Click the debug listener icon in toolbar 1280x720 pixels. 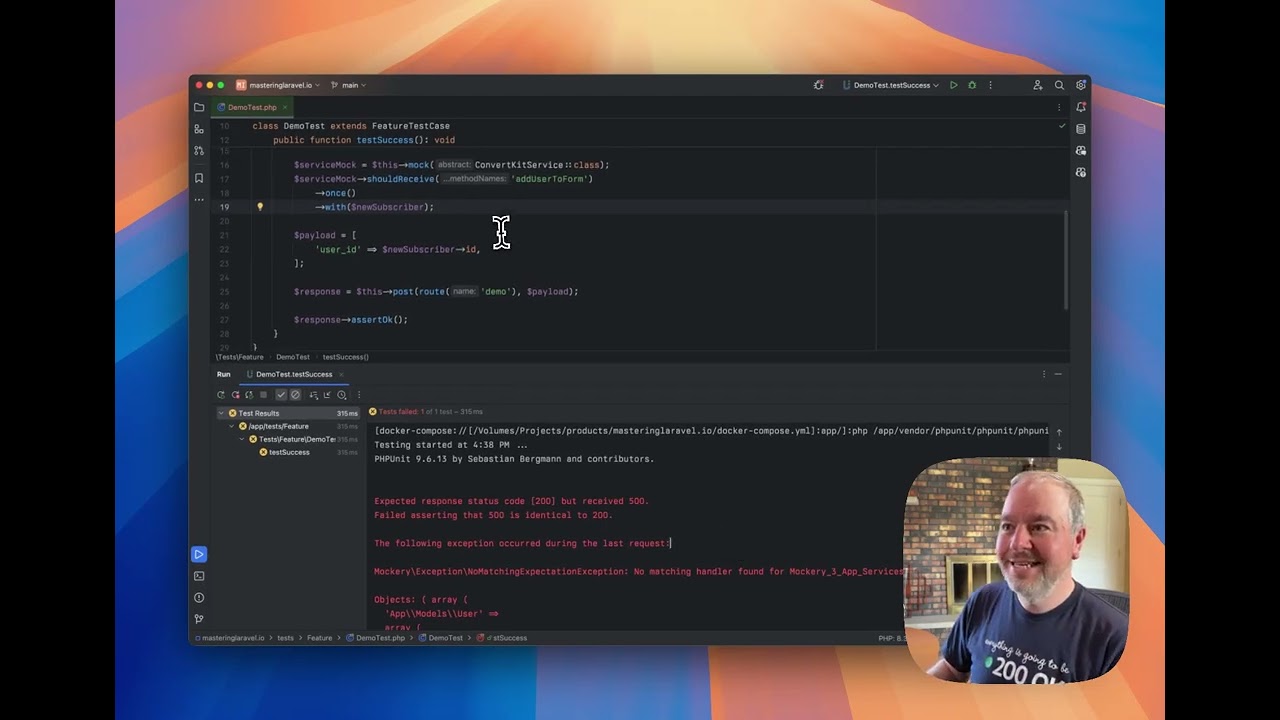coord(819,85)
